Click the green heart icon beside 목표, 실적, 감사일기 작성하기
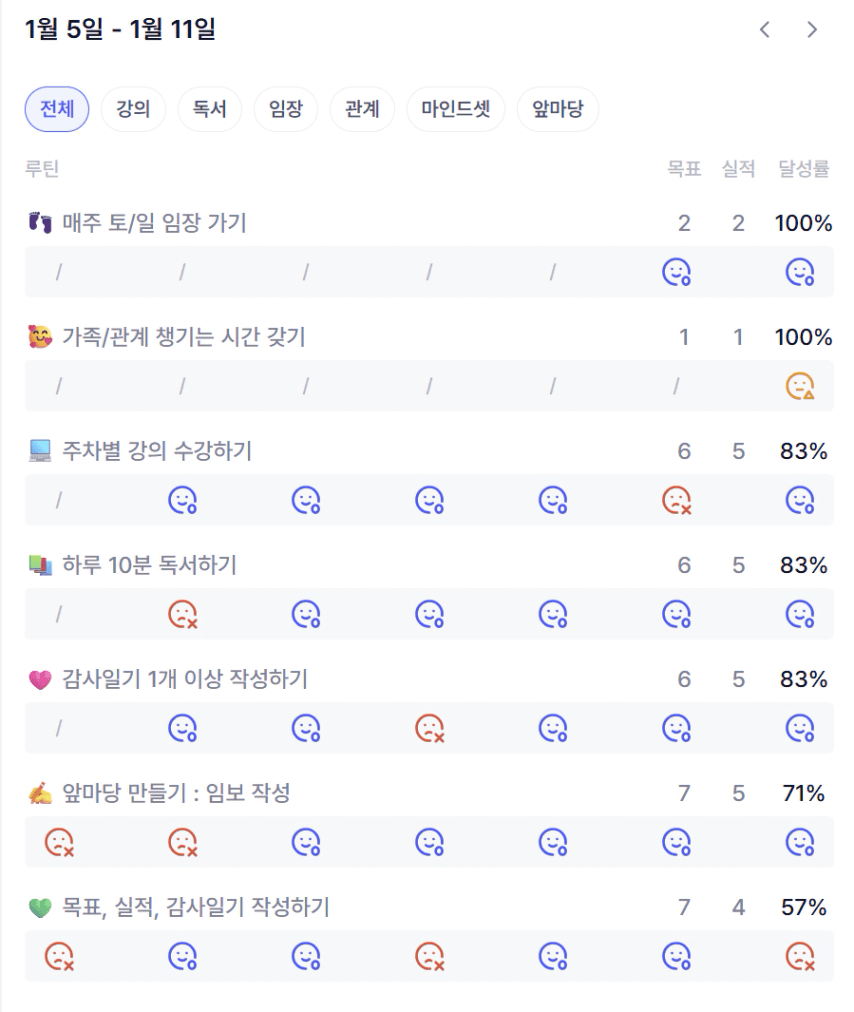This screenshot has width=854, height=1012. pos(40,908)
